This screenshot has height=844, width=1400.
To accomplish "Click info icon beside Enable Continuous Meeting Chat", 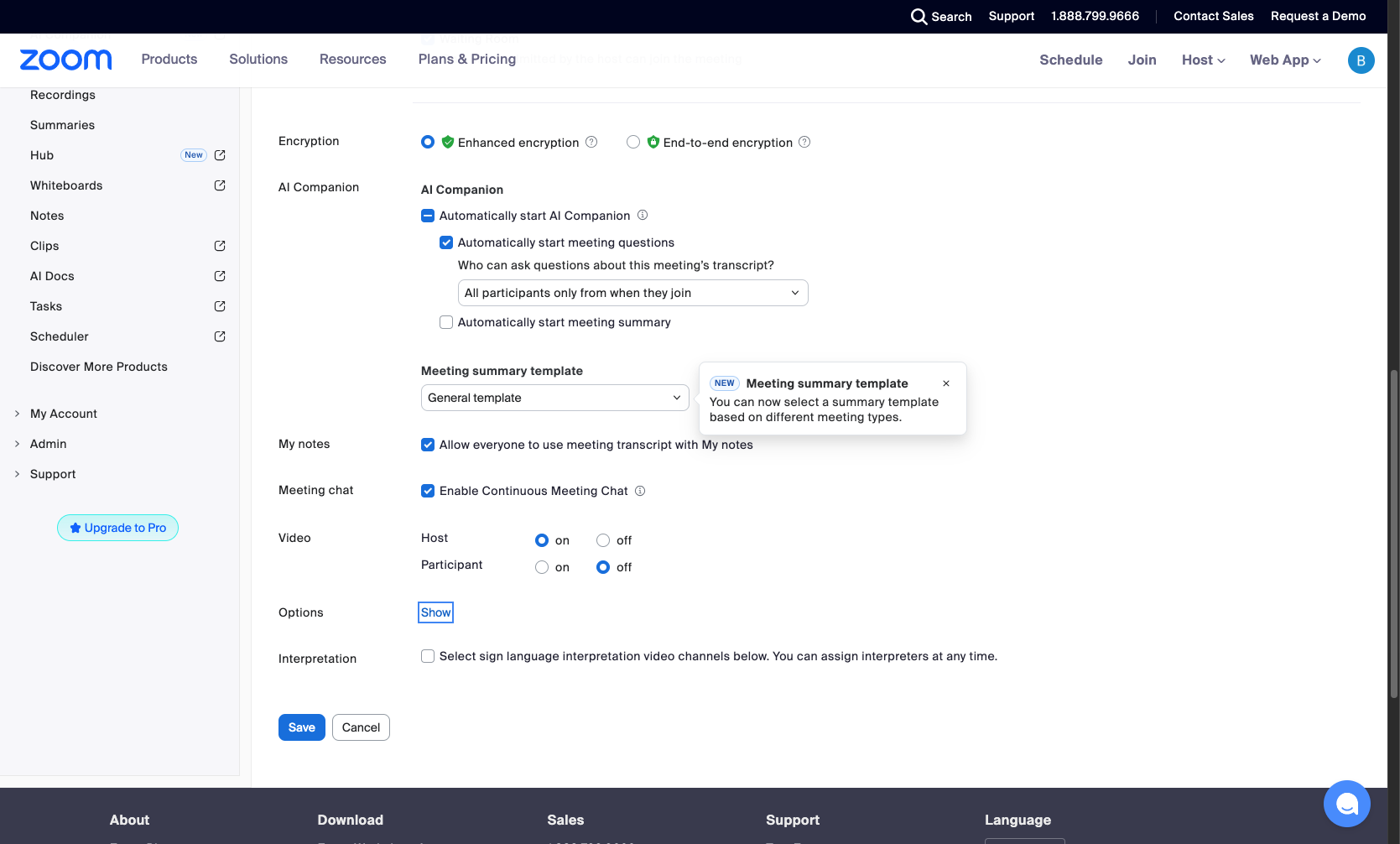I will [x=640, y=491].
